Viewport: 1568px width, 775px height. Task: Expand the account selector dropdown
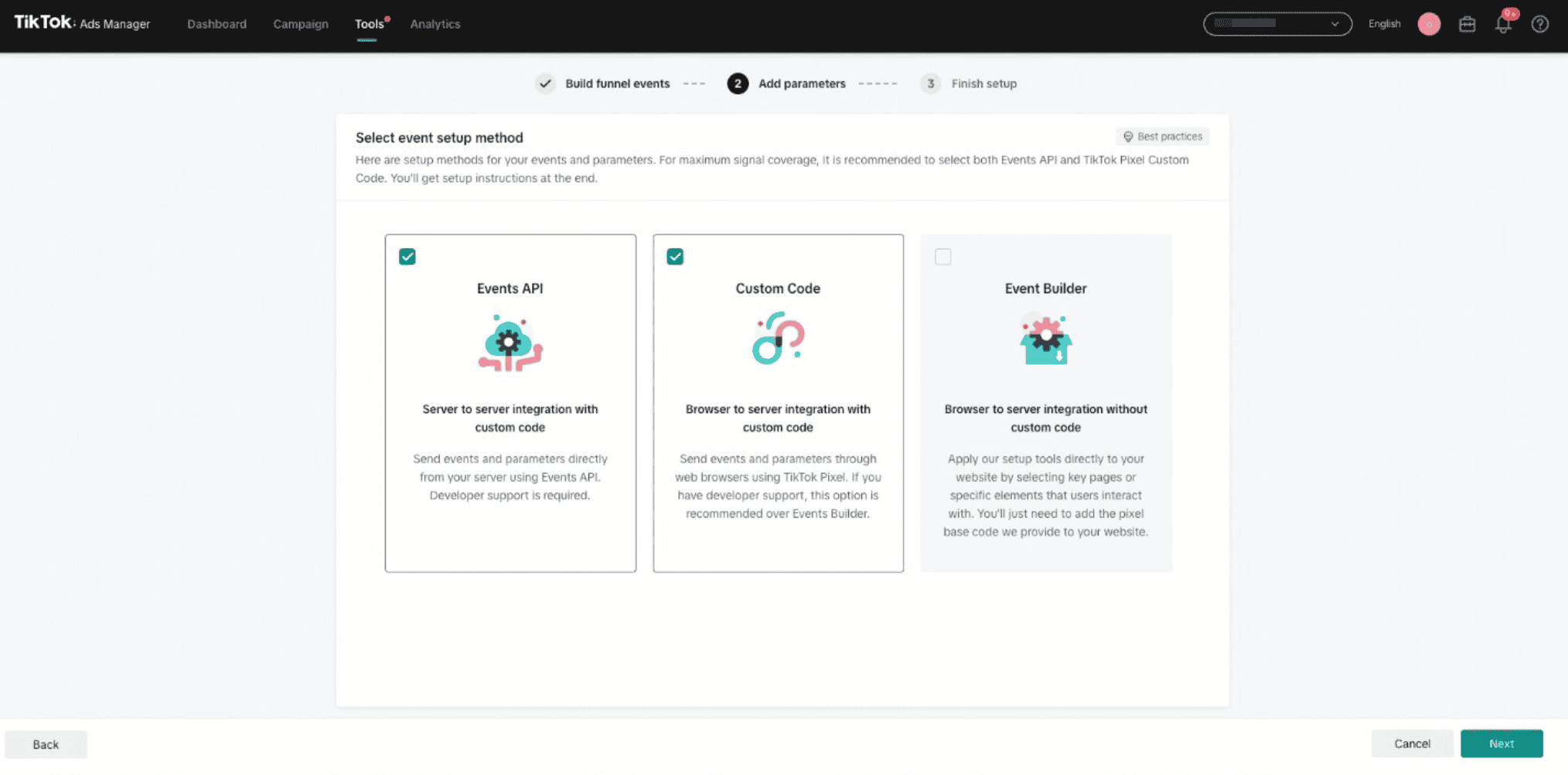tap(1277, 24)
